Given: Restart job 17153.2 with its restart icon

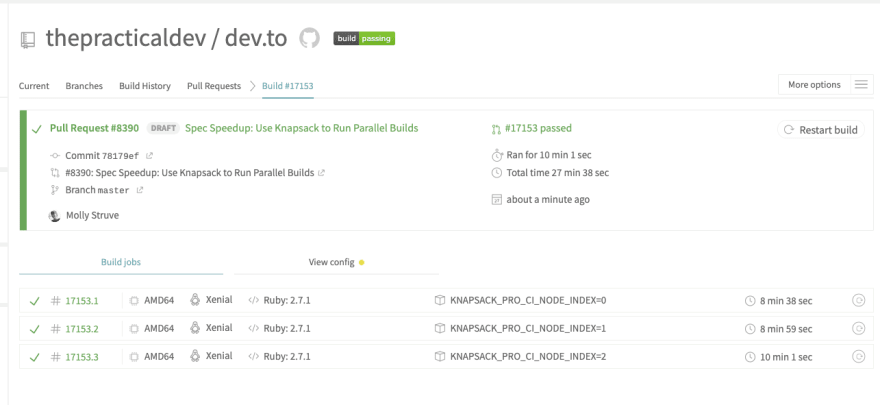Looking at the screenshot, I should click(858, 329).
